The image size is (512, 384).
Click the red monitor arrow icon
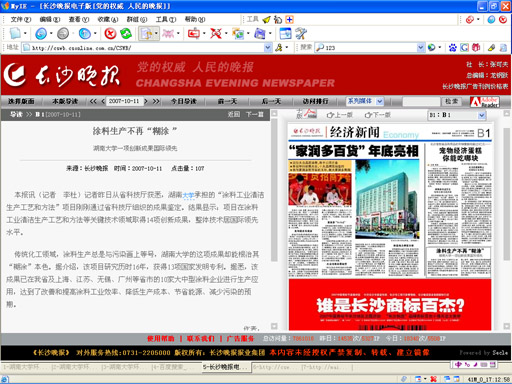[x=194, y=33]
